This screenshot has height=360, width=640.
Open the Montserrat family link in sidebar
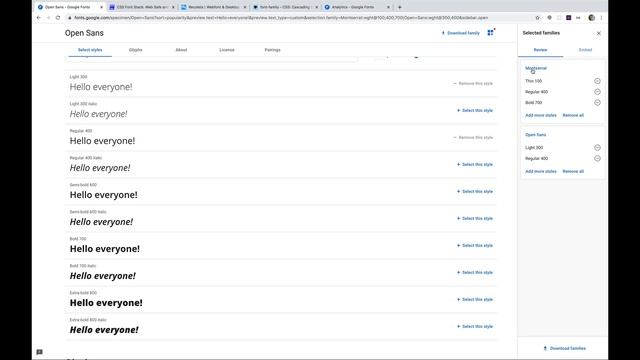click(x=536, y=68)
